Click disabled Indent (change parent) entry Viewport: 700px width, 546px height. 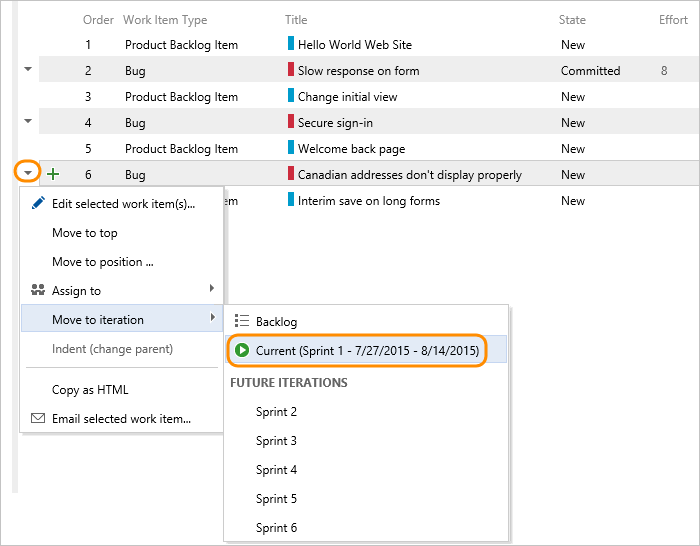[x=122, y=349]
